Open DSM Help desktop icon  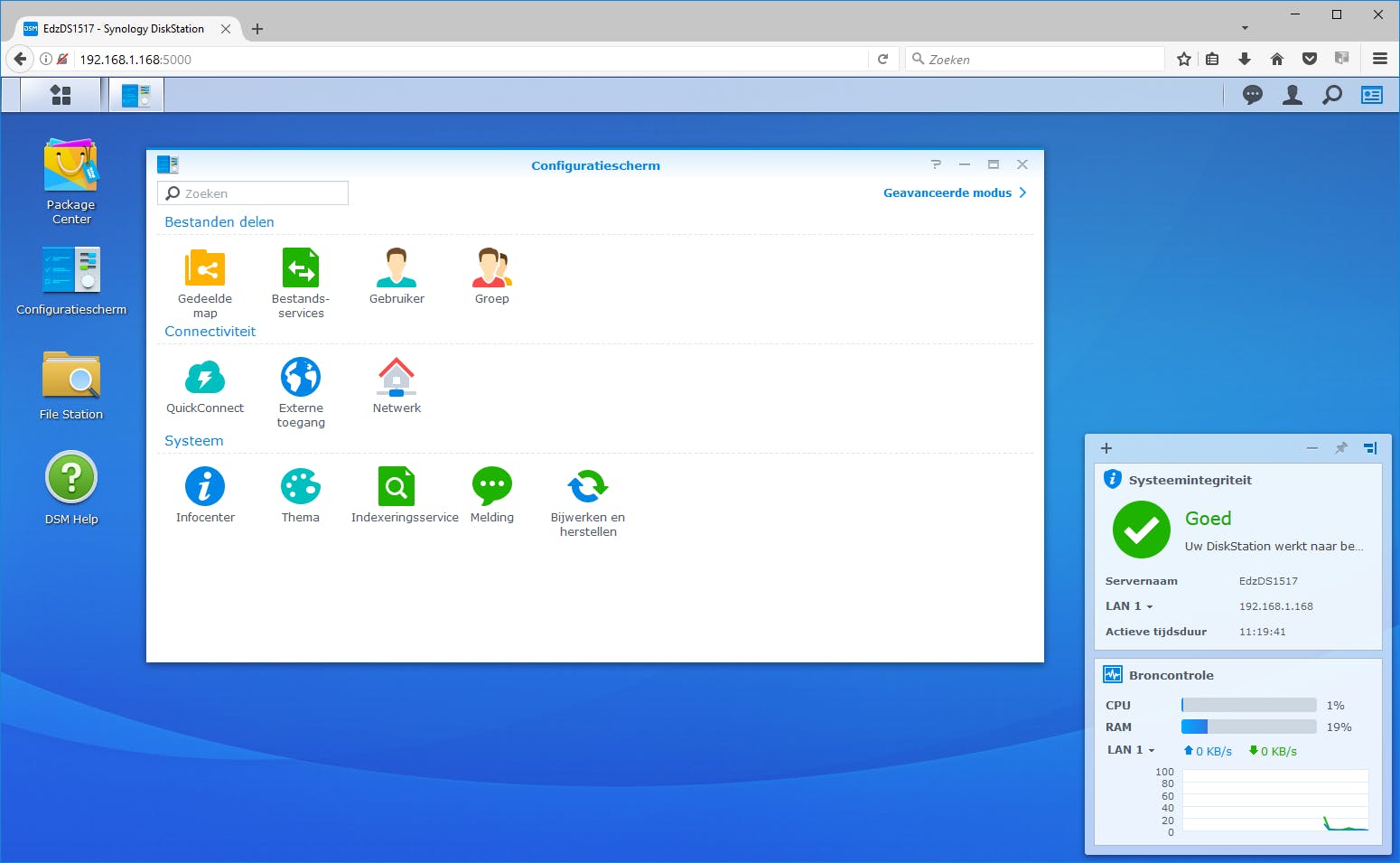[x=71, y=488]
